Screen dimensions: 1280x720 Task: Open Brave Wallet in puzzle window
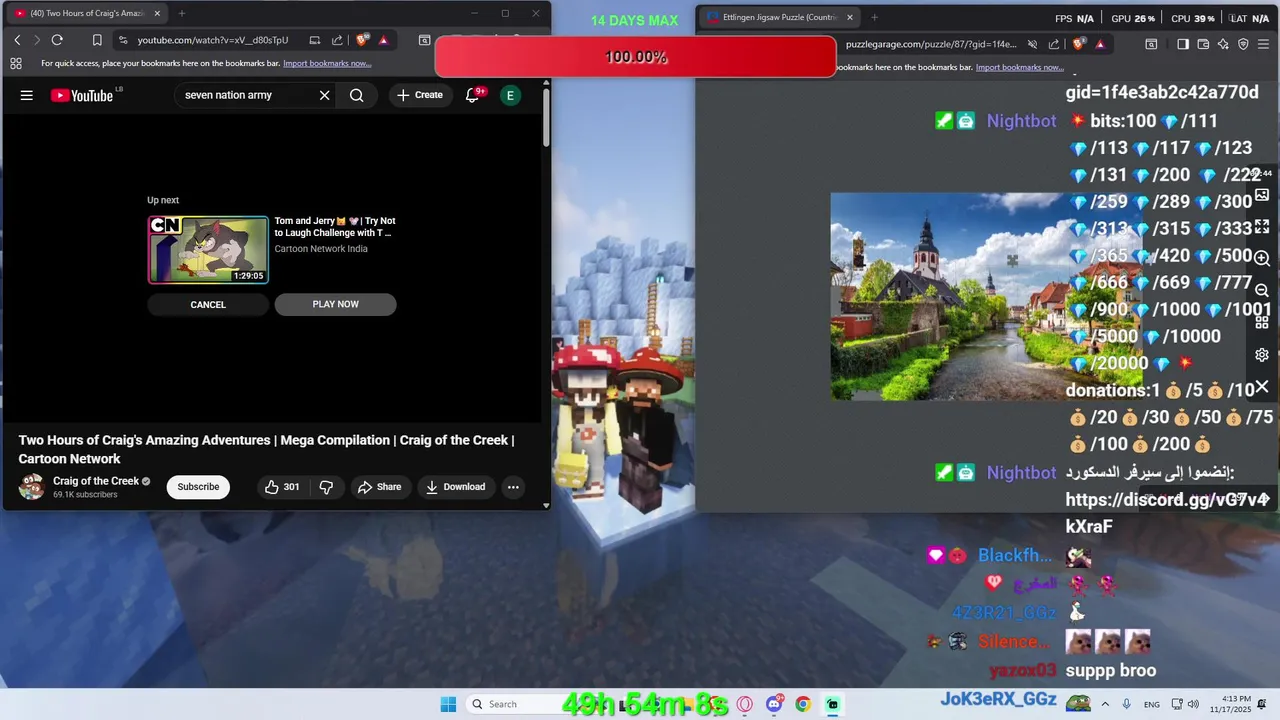[x=1203, y=44]
